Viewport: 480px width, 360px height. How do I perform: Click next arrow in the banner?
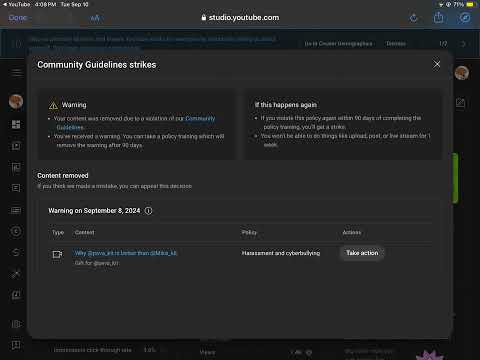pyautogui.click(x=463, y=44)
